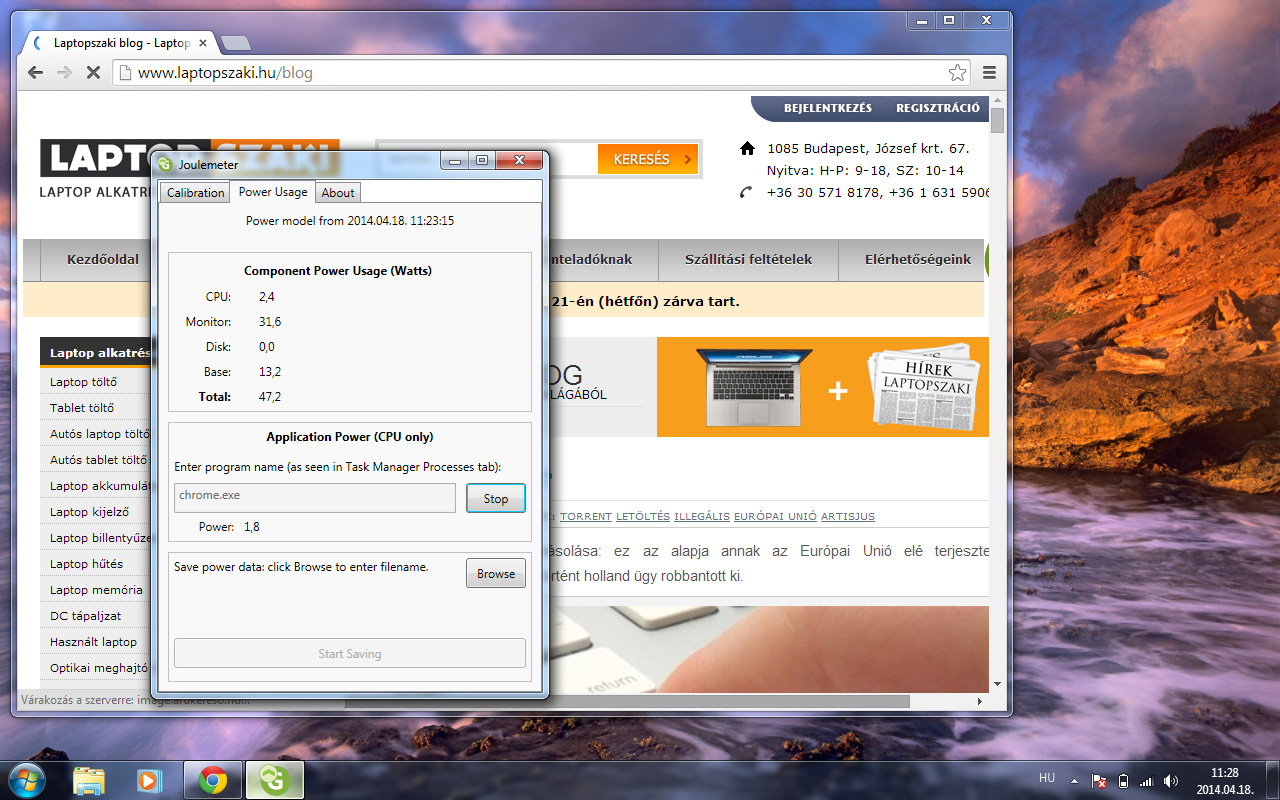Bookmark page with star icon
Viewport: 1280px width, 800px height.
[957, 73]
